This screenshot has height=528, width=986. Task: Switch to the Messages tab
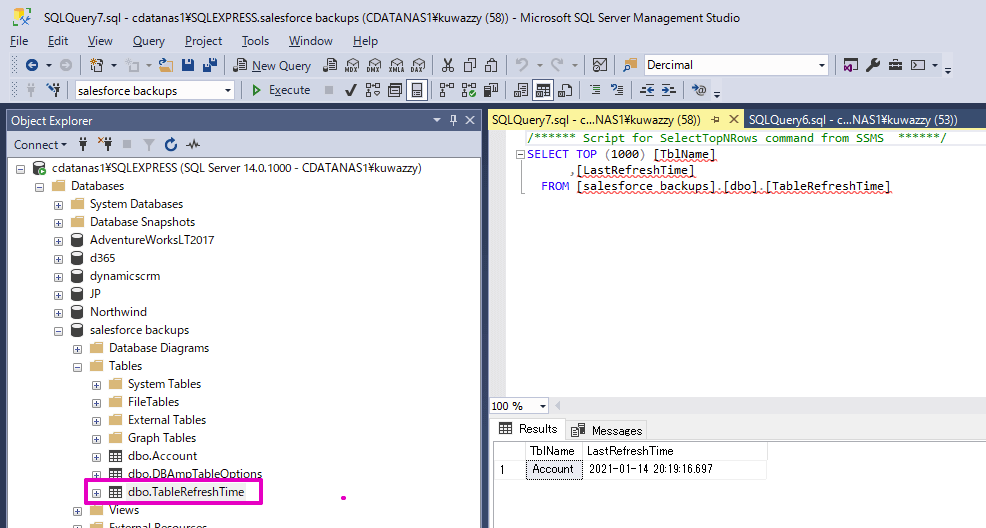(x=609, y=431)
